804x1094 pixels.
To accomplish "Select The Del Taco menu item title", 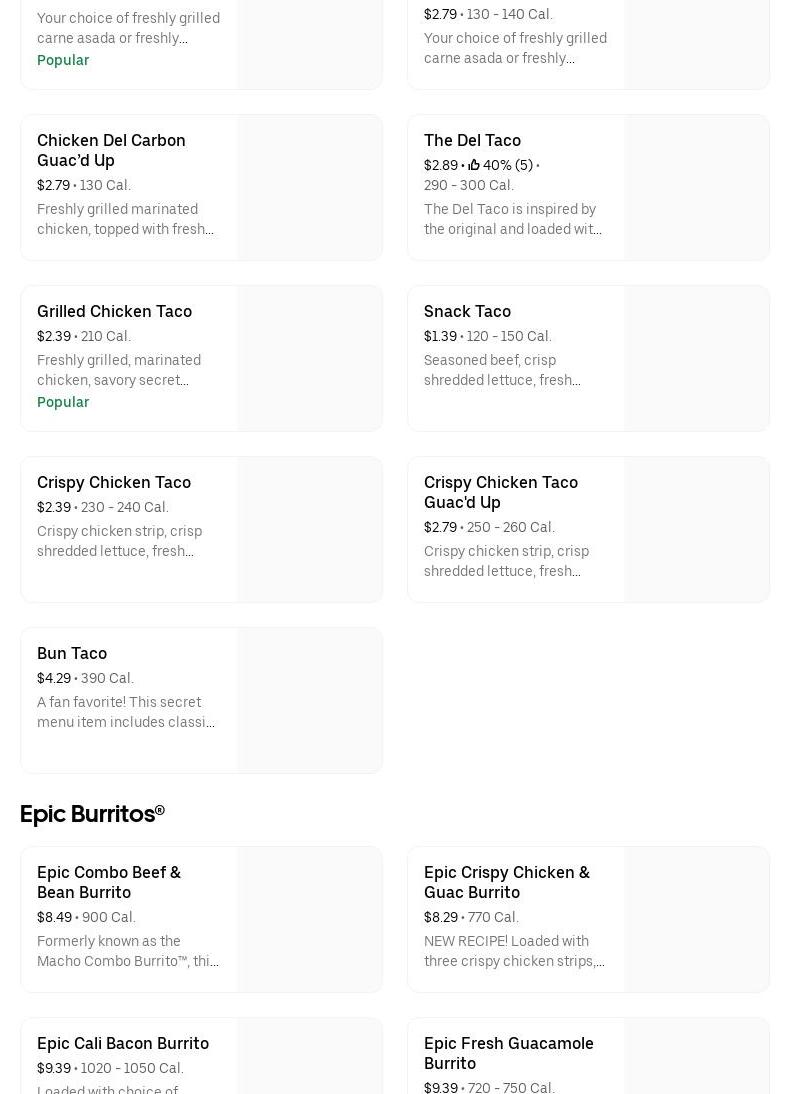I will pos(472,140).
